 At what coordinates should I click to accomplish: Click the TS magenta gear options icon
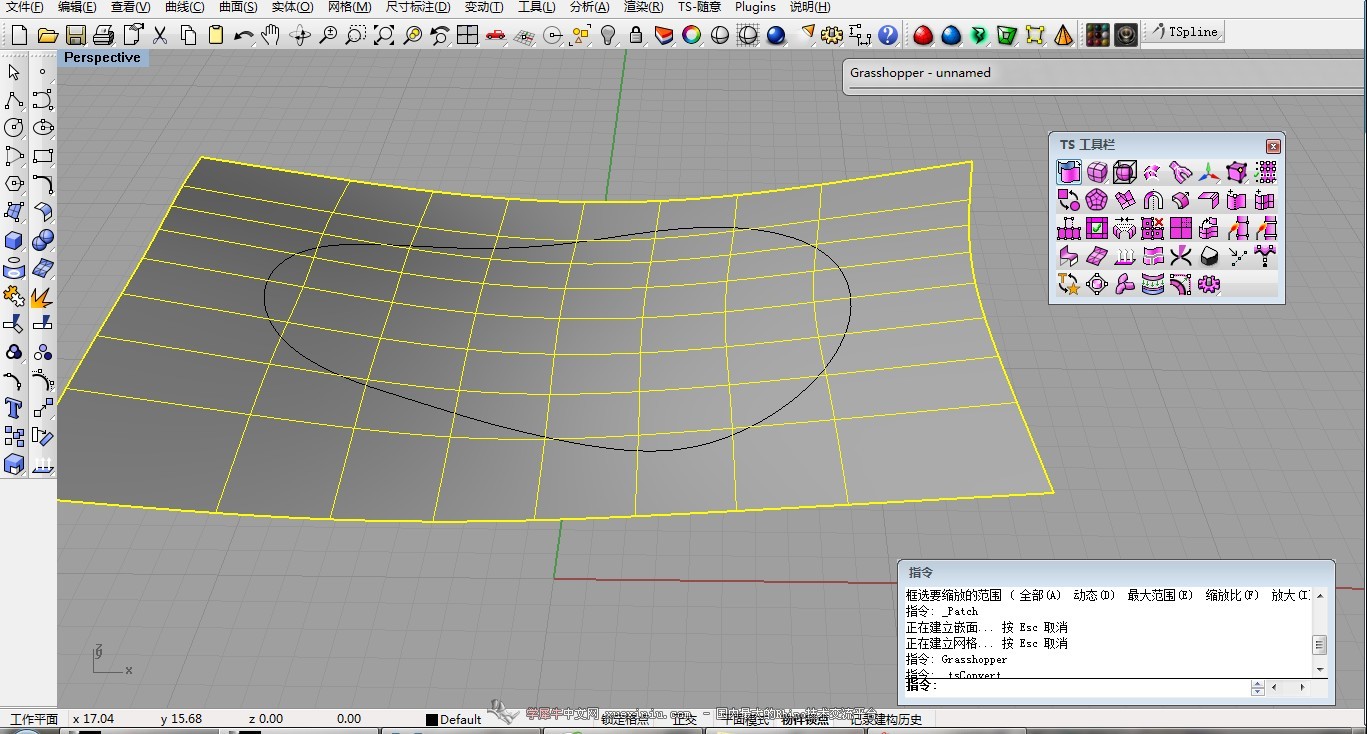coord(1209,285)
